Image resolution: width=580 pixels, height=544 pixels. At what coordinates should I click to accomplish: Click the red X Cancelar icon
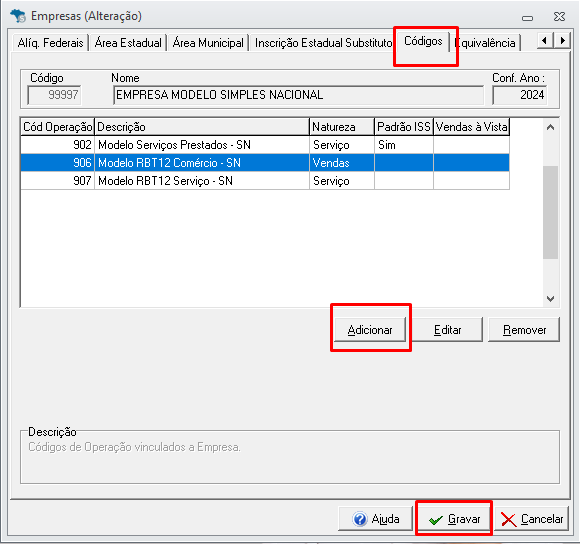pyautogui.click(x=509, y=519)
